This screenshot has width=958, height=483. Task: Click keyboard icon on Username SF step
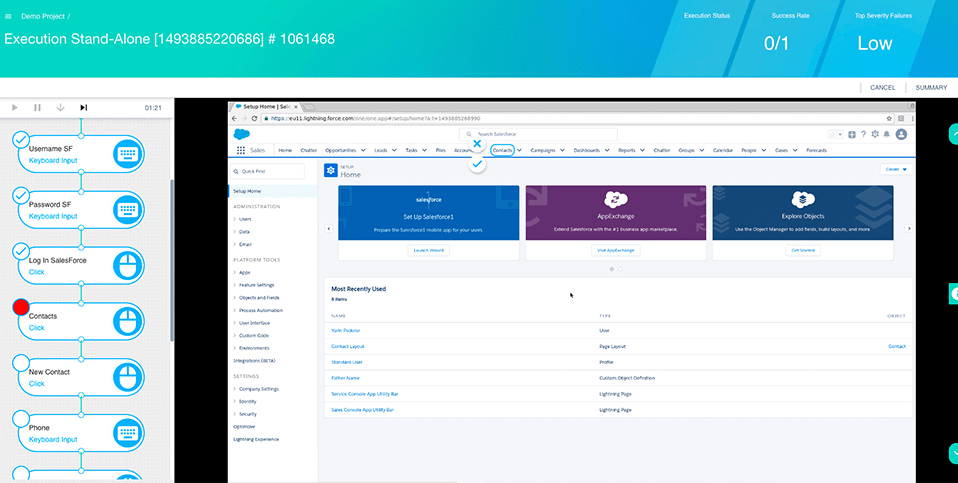click(128, 154)
